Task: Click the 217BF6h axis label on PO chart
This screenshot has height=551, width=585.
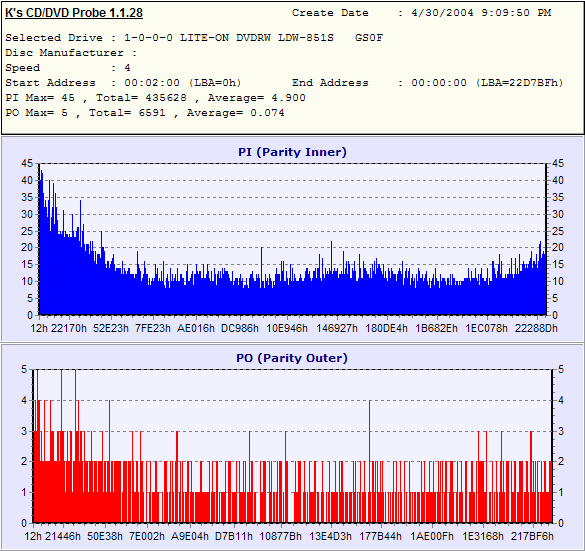Action: click(x=532, y=536)
